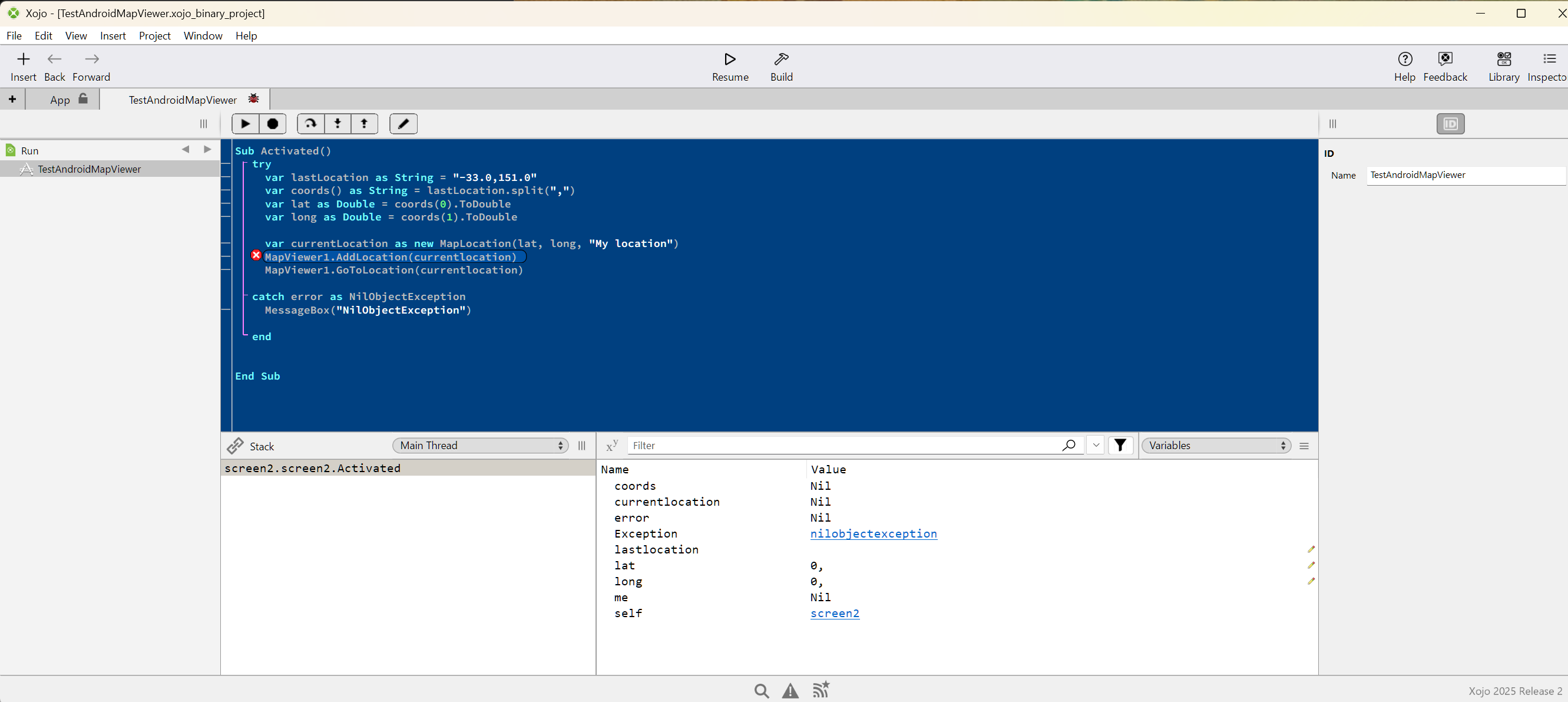The width and height of the screenshot is (1568, 702).
Task: Click the debugger resume play button
Action: [245, 124]
